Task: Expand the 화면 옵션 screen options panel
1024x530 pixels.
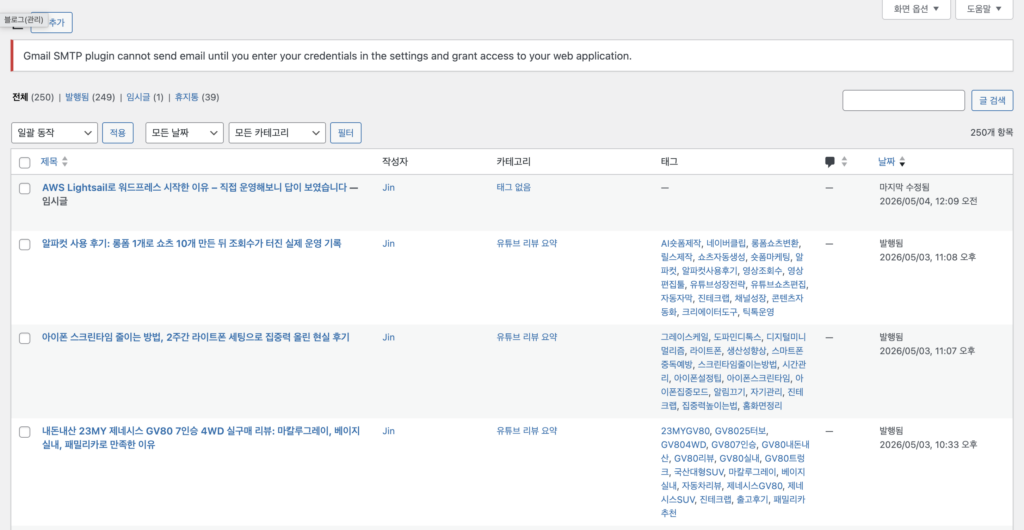Action: [916, 9]
